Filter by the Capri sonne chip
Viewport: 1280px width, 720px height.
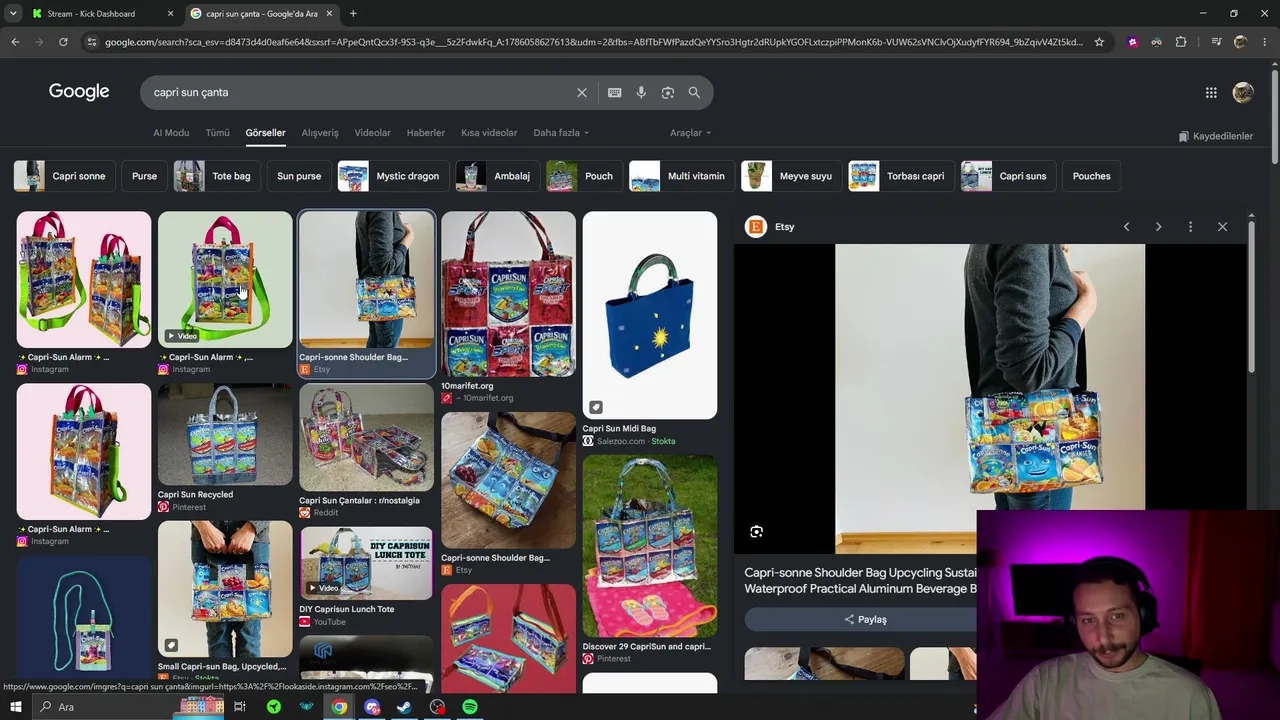pyautogui.click(x=65, y=176)
